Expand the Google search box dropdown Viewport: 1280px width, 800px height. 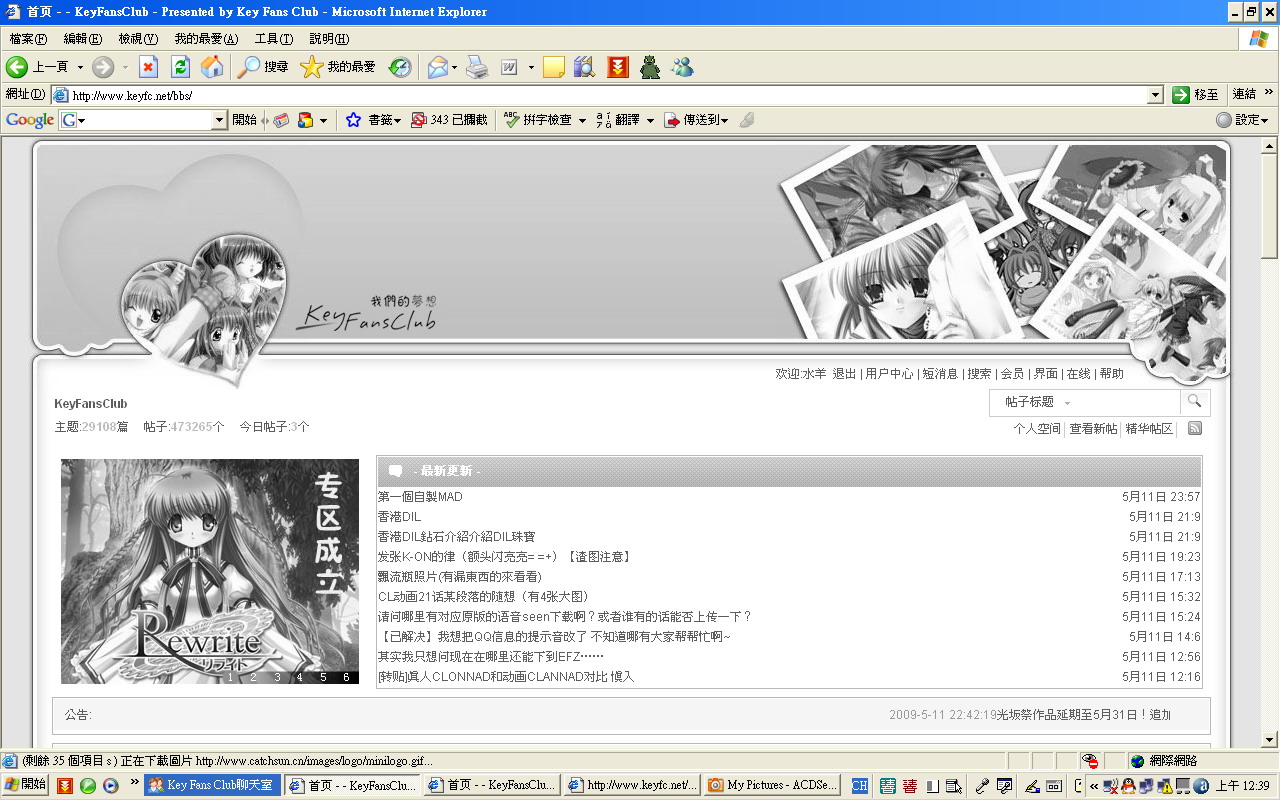point(220,120)
